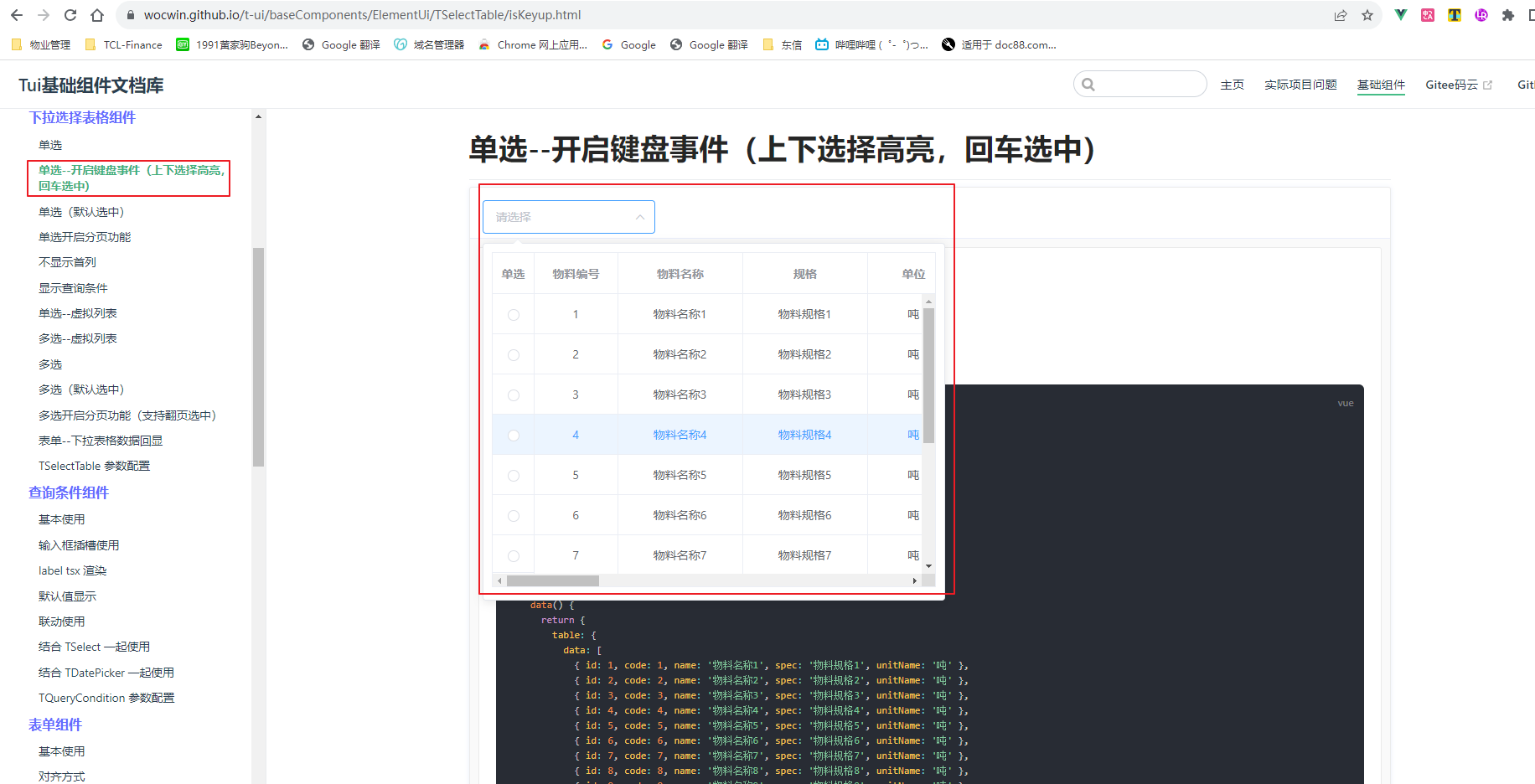Image resolution: width=1535 pixels, height=784 pixels.
Task: Open the green V browser extension
Action: click(x=1401, y=15)
